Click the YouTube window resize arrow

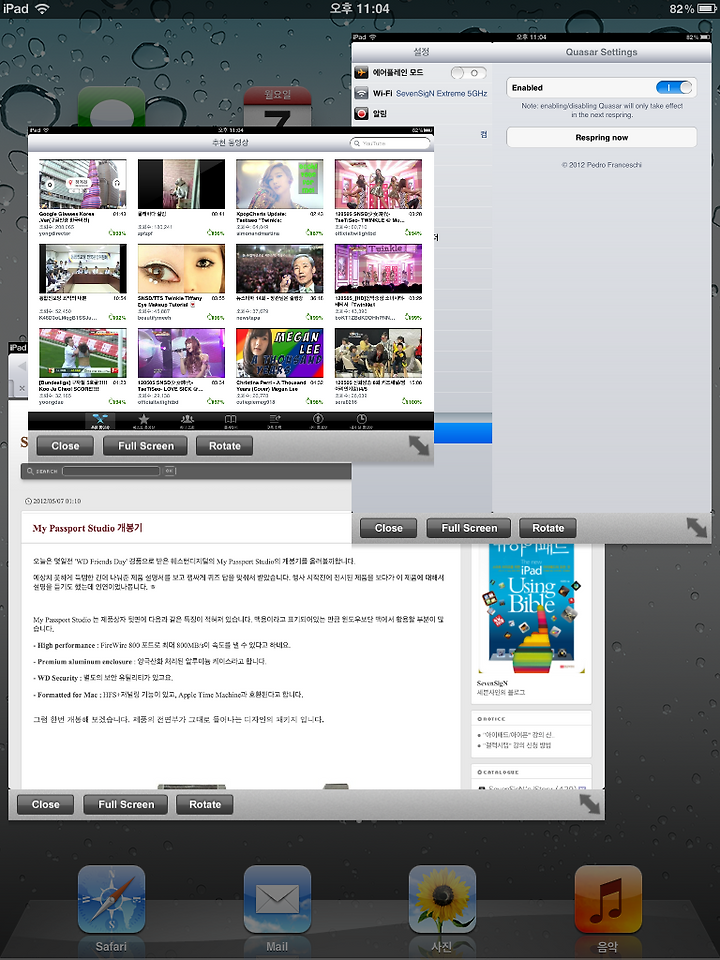point(419,445)
